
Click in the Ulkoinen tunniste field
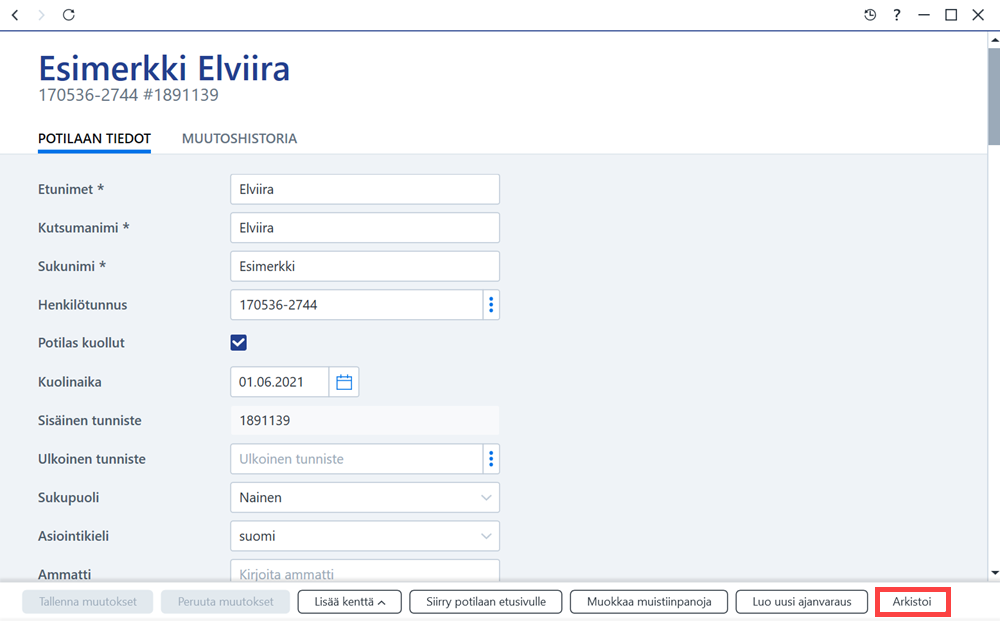(357, 459)
